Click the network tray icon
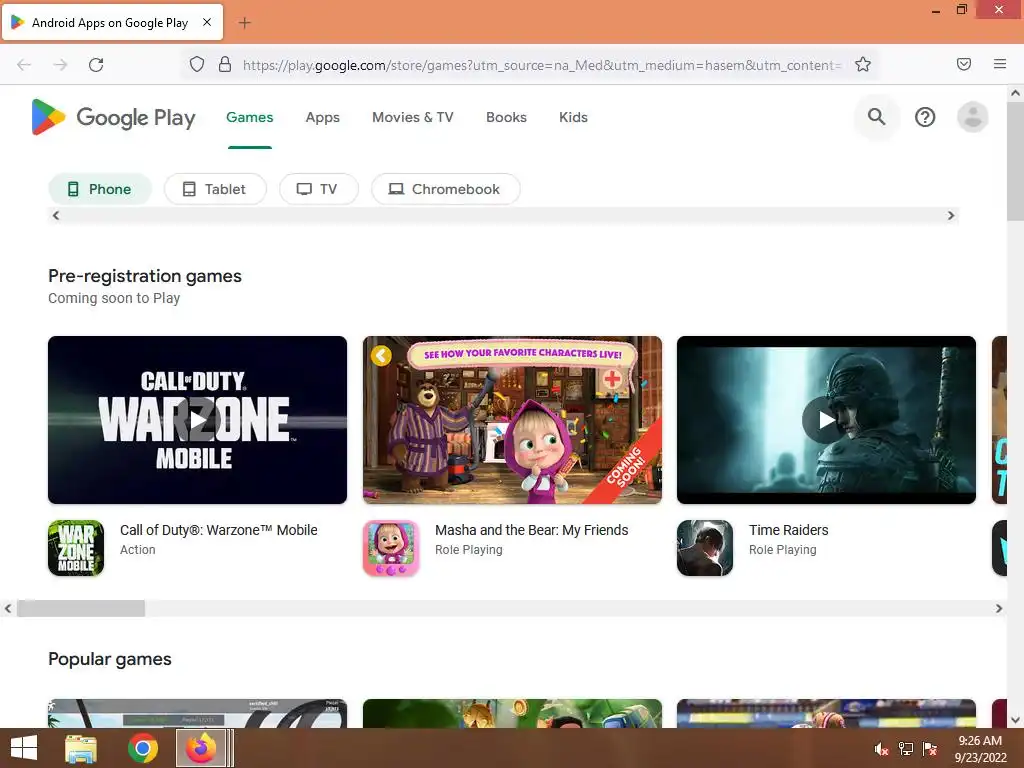Screen dimensions: 1024x768 point(905,749)
